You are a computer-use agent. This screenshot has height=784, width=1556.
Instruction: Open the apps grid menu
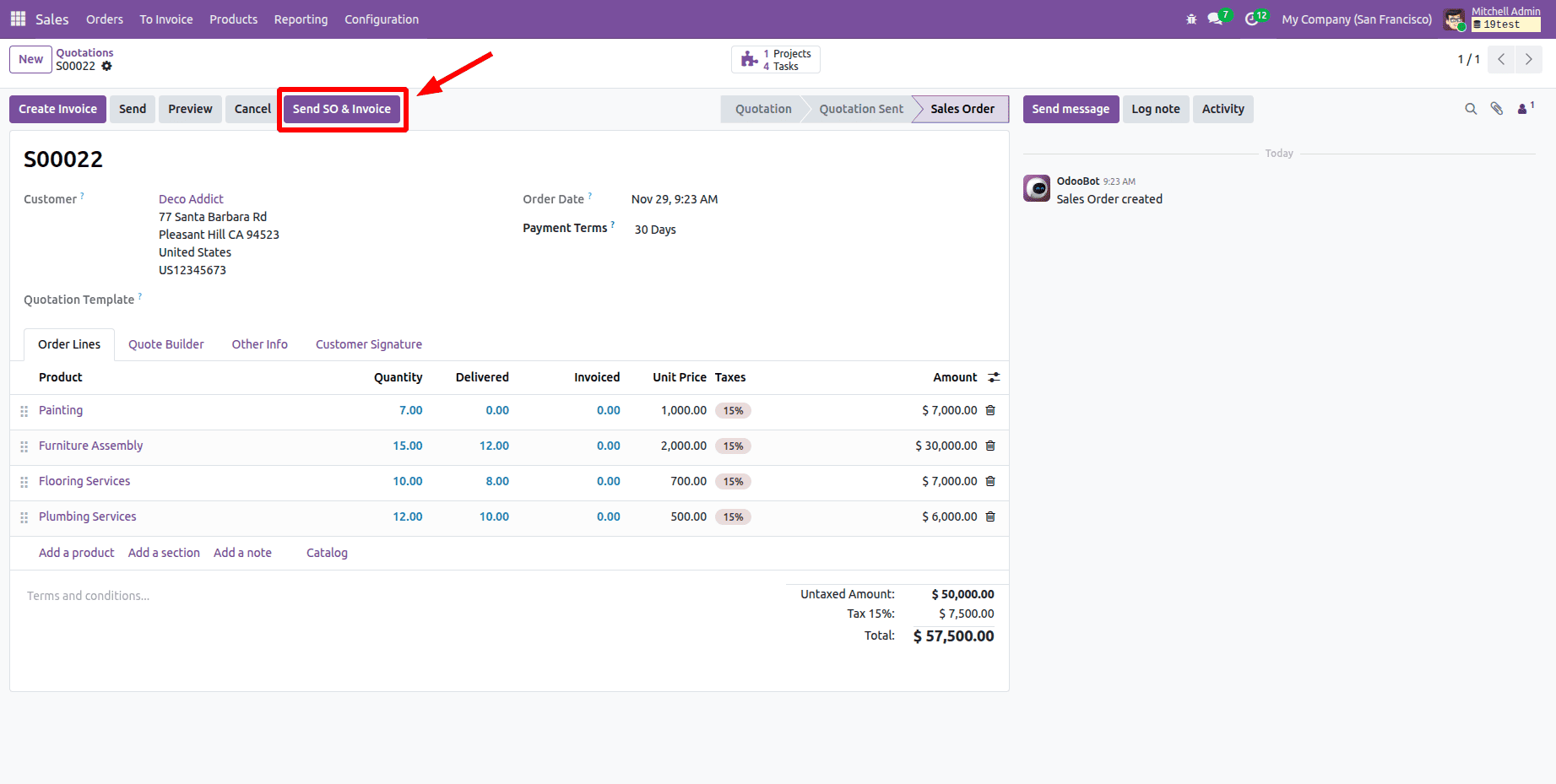17,19
